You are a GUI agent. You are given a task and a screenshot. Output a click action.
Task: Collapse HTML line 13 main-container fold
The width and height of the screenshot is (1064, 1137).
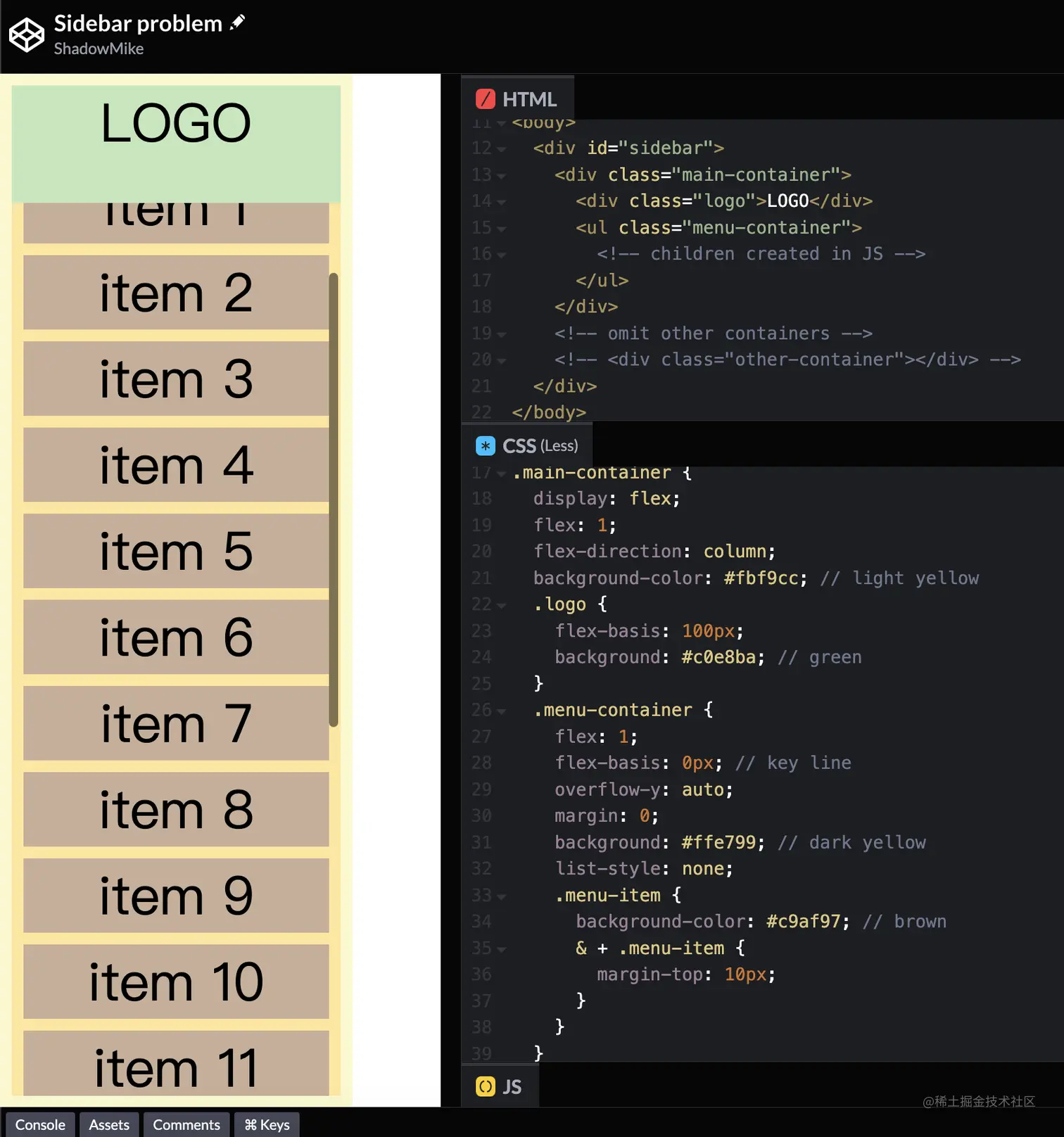(x=502, y=176)
